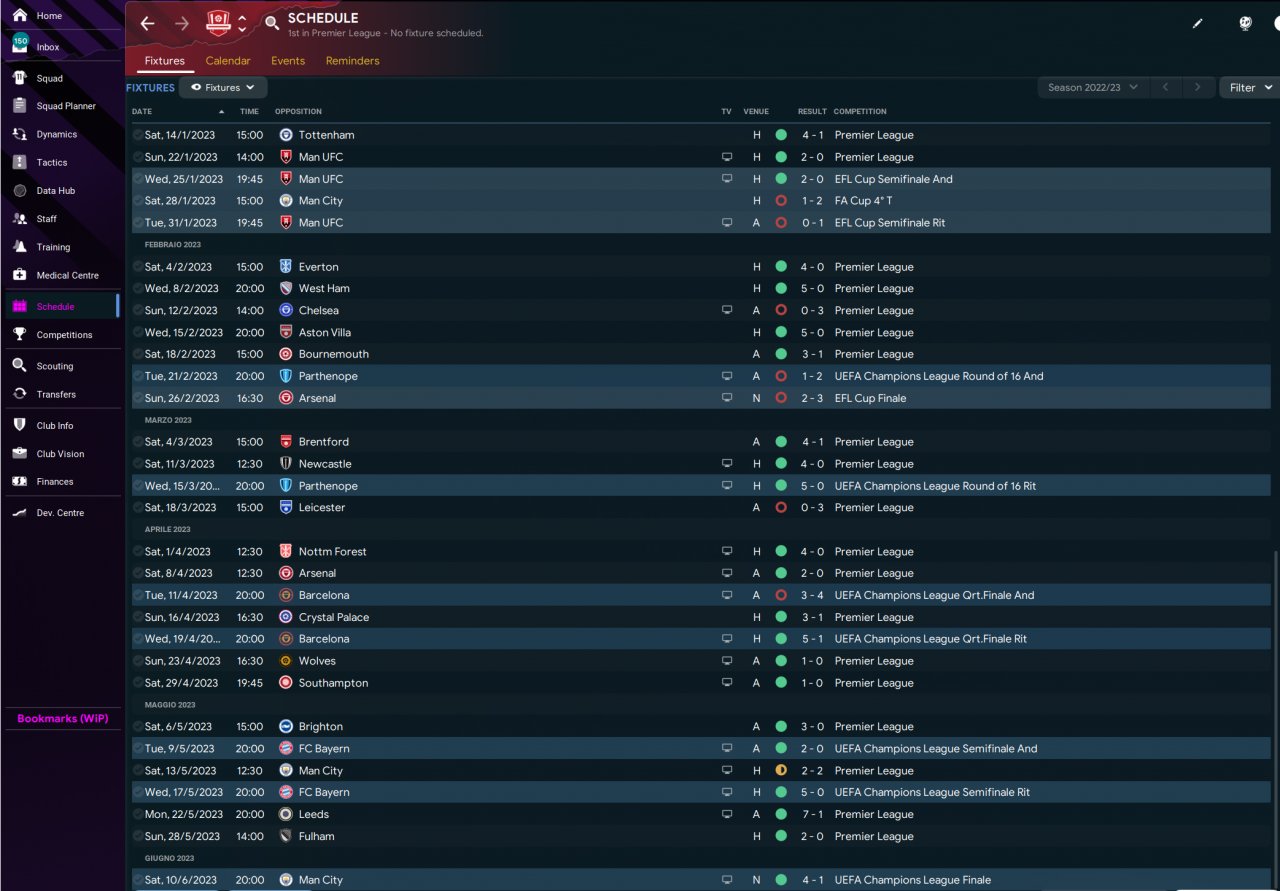
Task: Sort by the Result column header
Action: coord(812,112)
